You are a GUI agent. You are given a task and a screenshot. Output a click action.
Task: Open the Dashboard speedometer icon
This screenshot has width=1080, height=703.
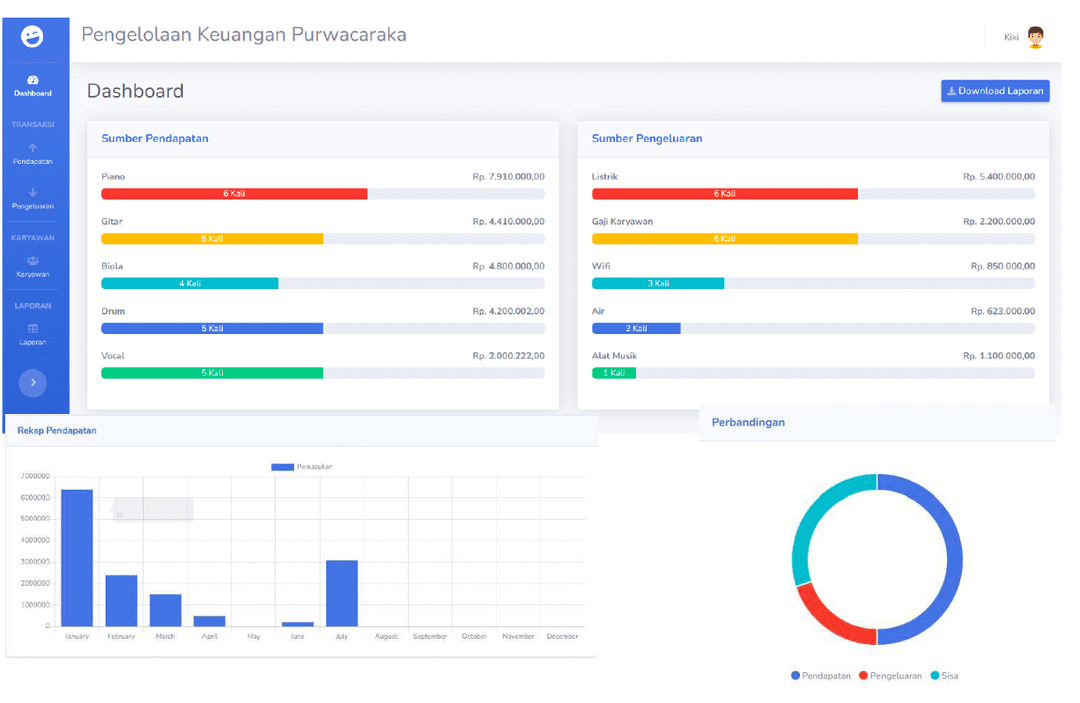coord(33,80)
